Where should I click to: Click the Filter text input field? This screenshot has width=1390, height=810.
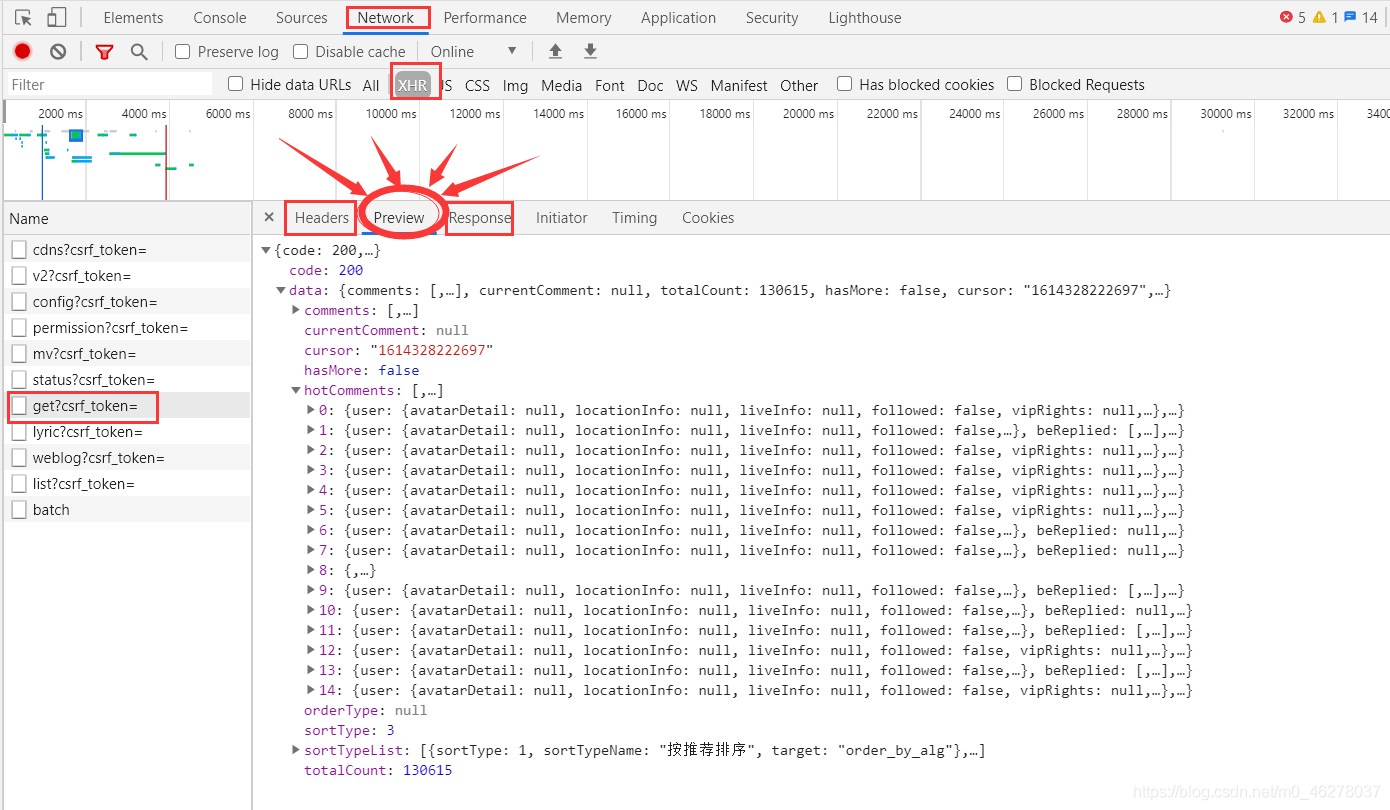pos(109,84)
